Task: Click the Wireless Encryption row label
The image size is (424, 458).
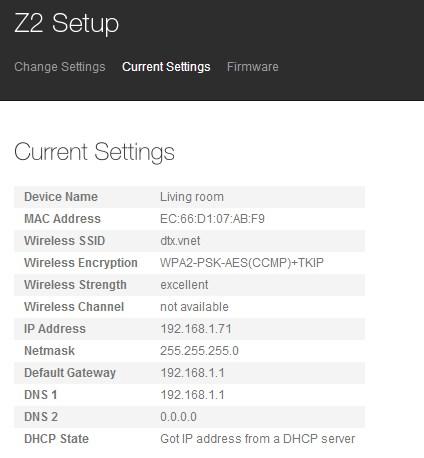Action: 81,263
